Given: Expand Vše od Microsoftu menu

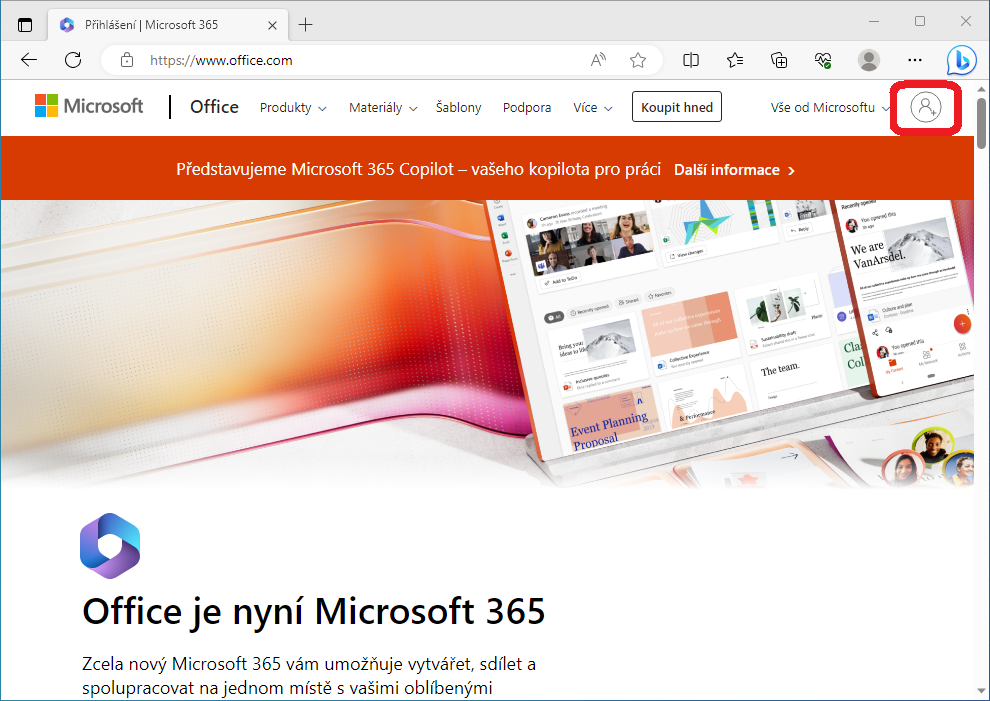Looking at the screenshot, I should (x=830, y=107).
